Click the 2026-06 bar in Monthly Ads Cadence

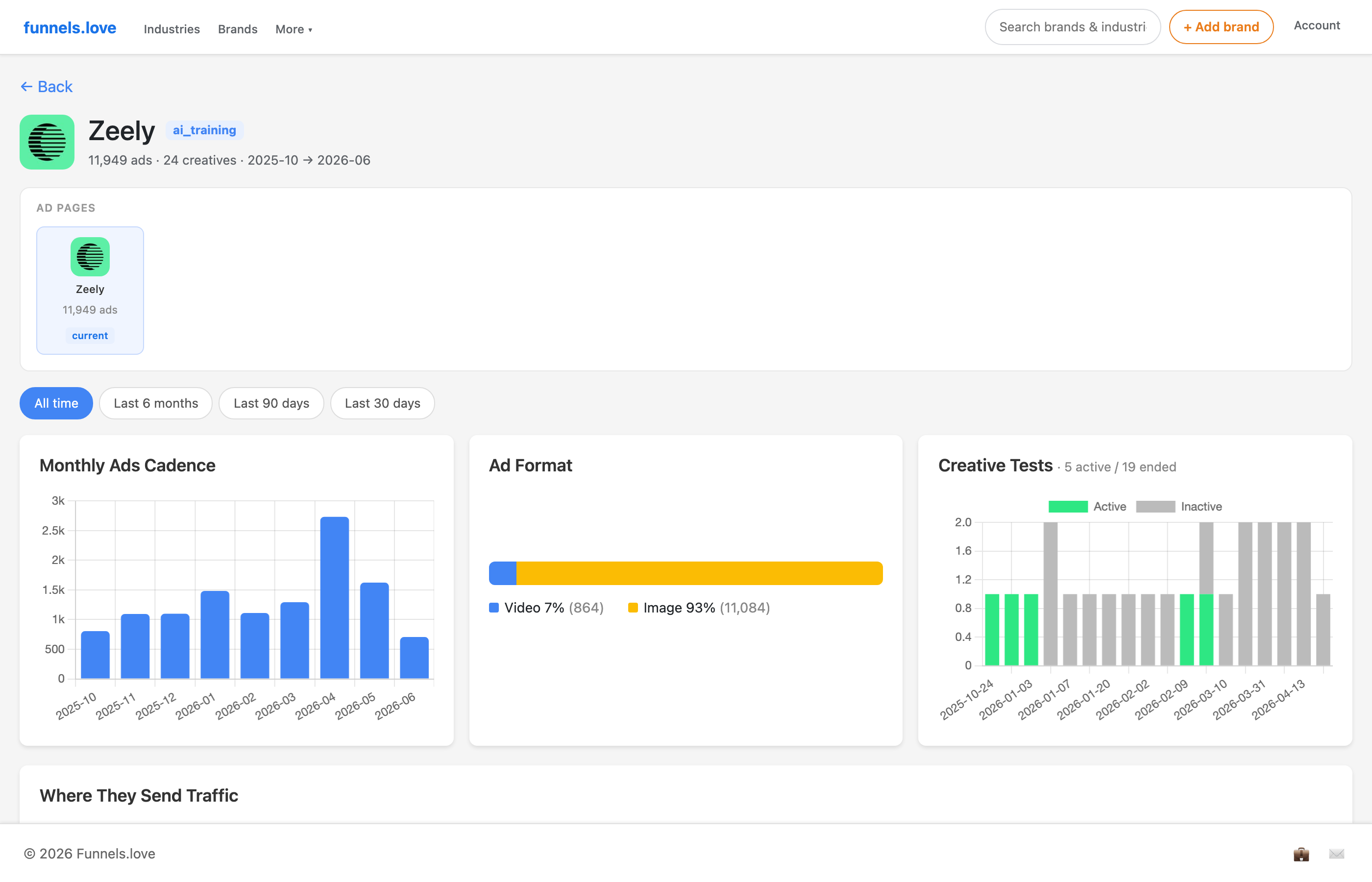click(x=414, y=658)
